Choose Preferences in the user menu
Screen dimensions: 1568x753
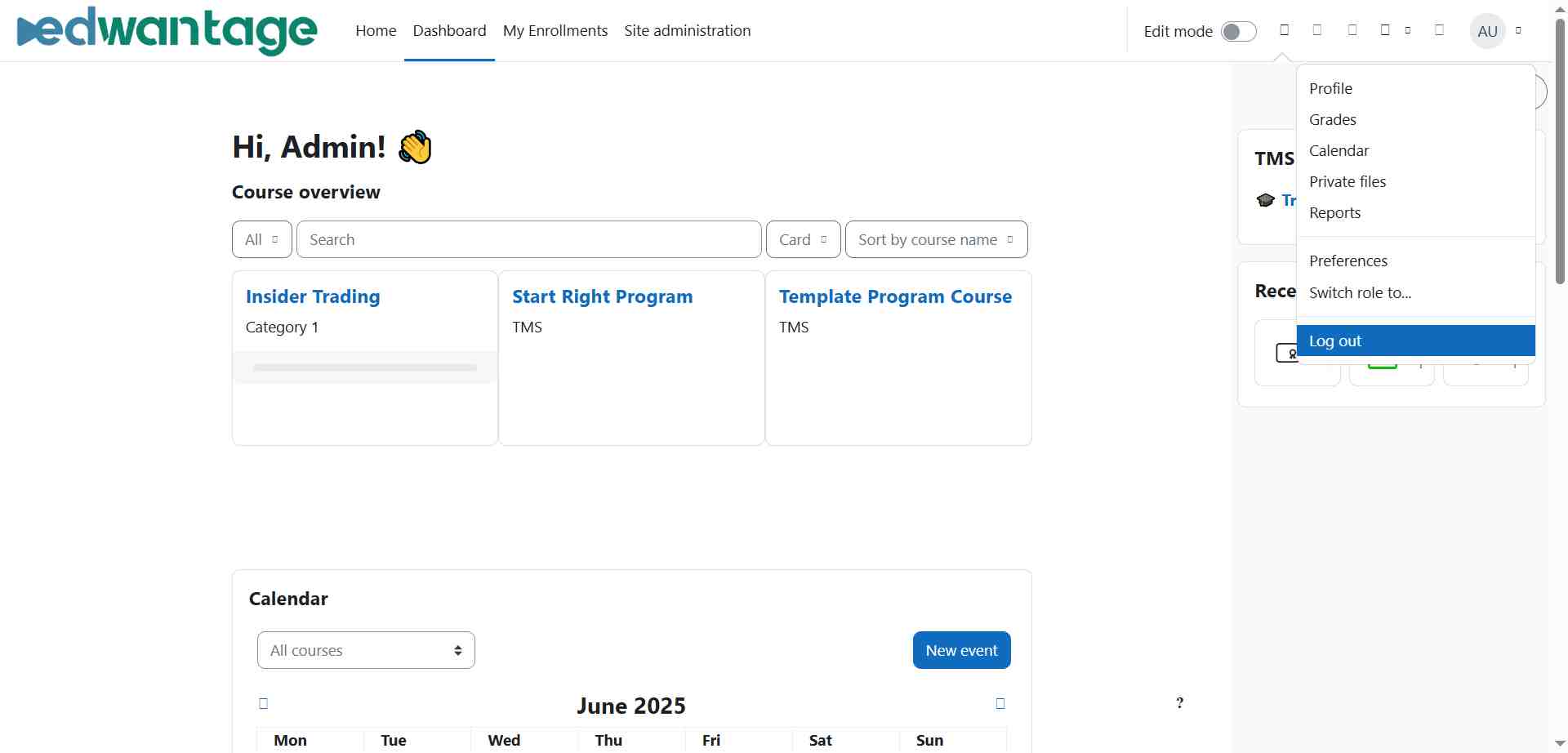tap(1348, 261)
